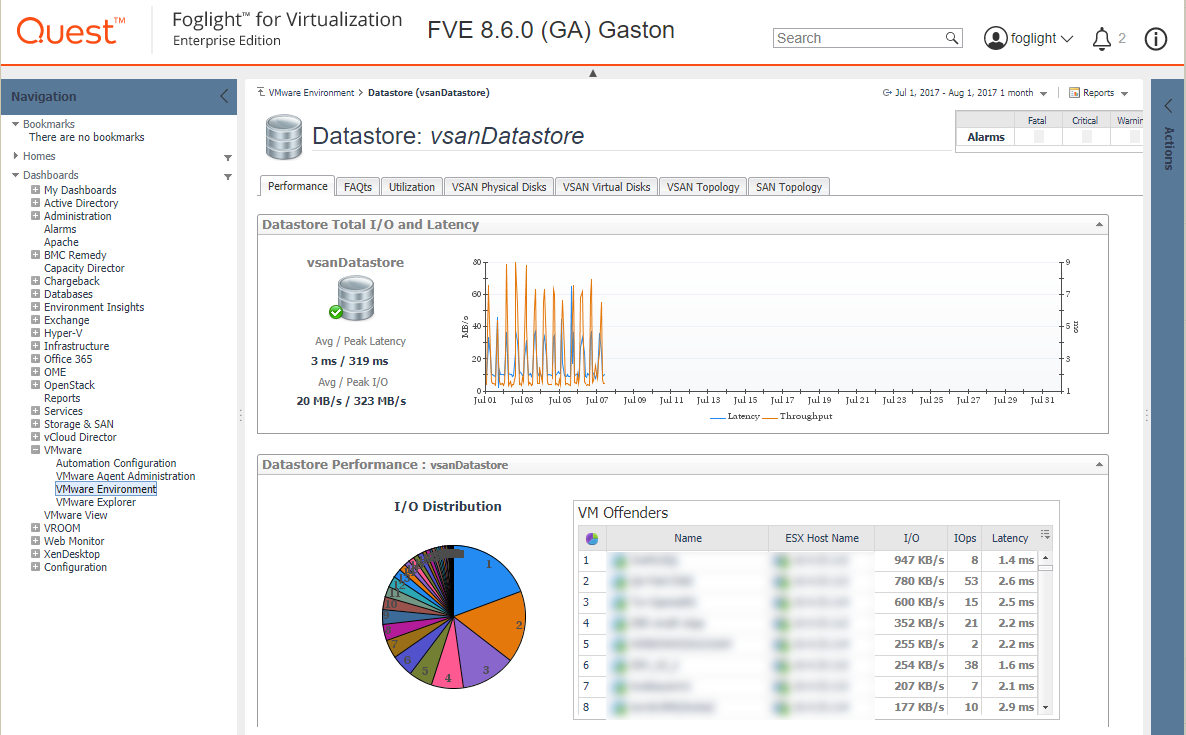
Task: Sort VM Offenders by Name column
Action: (x=688, y=538)
